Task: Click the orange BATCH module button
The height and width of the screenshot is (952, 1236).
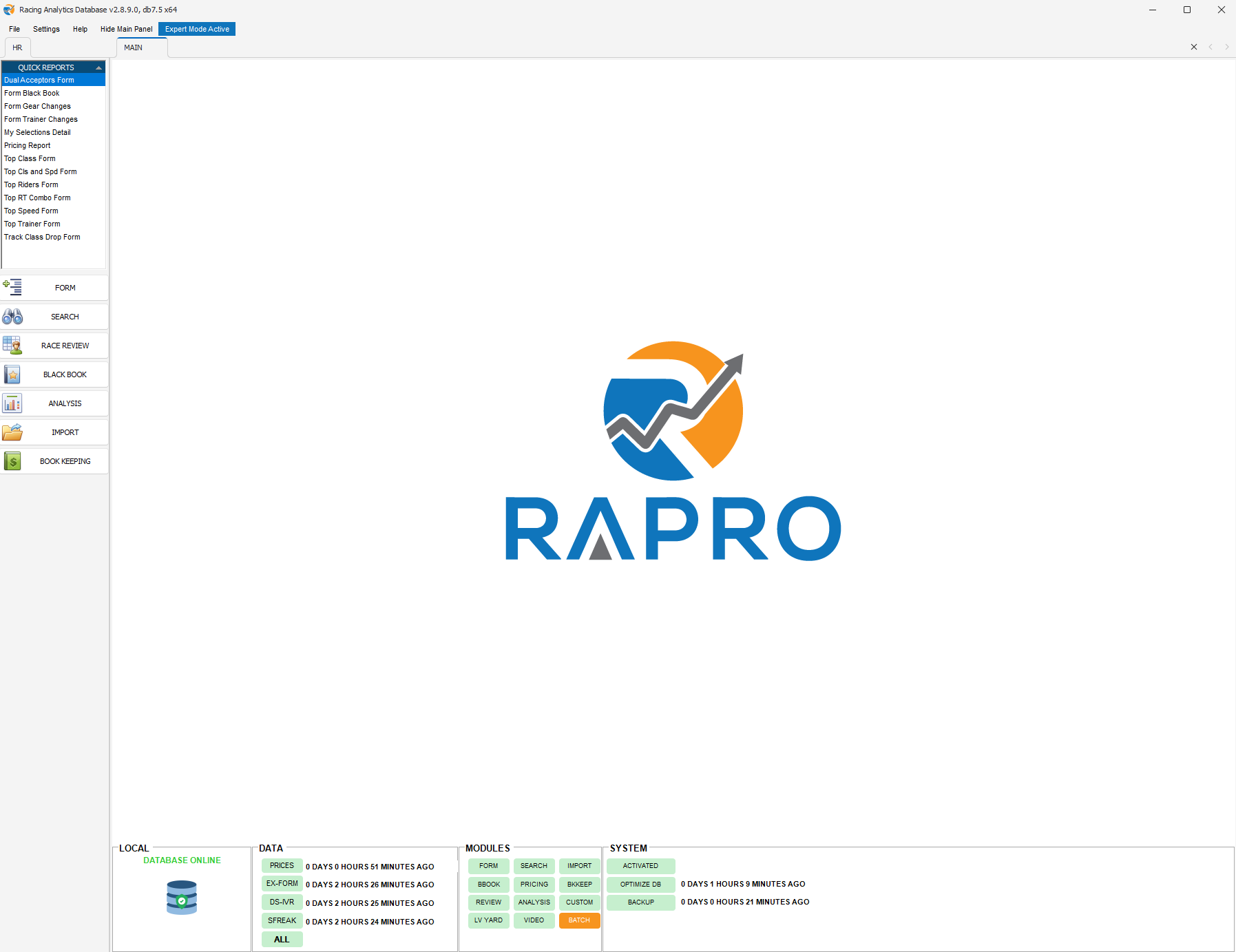Action: coord(580,920)
